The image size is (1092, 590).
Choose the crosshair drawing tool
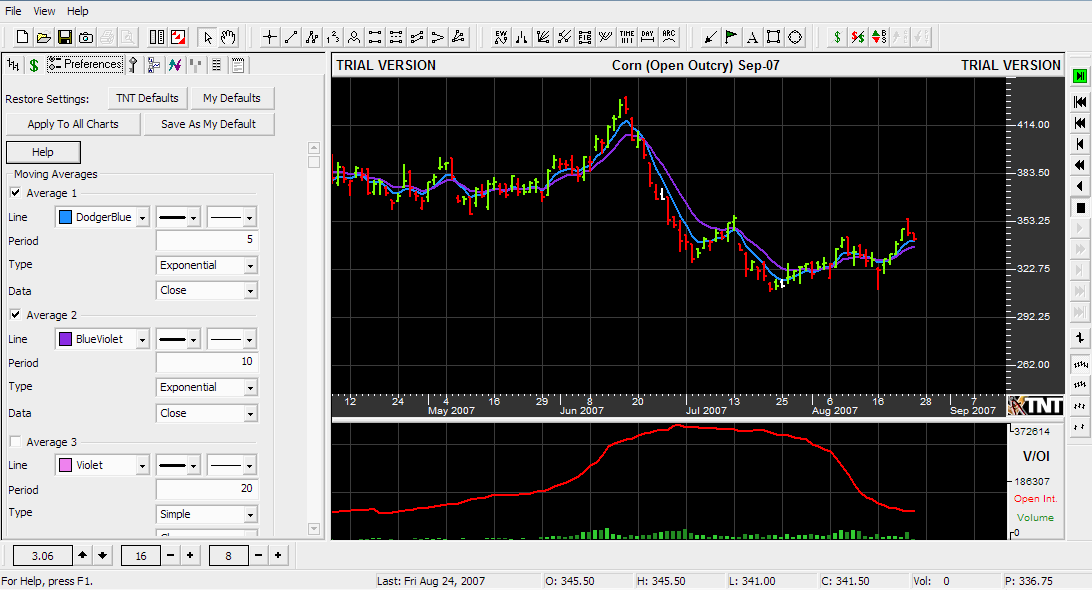(270, 37)
